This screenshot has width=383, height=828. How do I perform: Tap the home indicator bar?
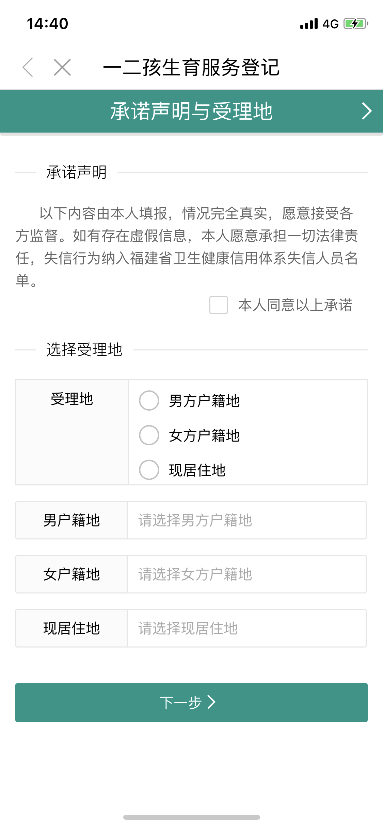pyautogui.click(x=191, y=817)
